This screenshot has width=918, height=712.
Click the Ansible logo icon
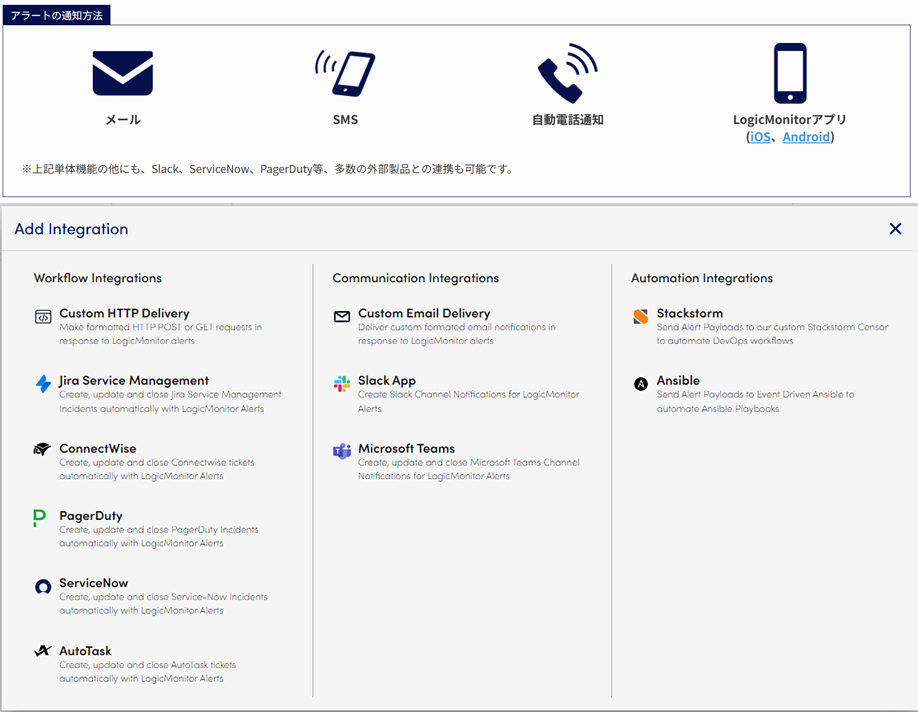point(641,384)
